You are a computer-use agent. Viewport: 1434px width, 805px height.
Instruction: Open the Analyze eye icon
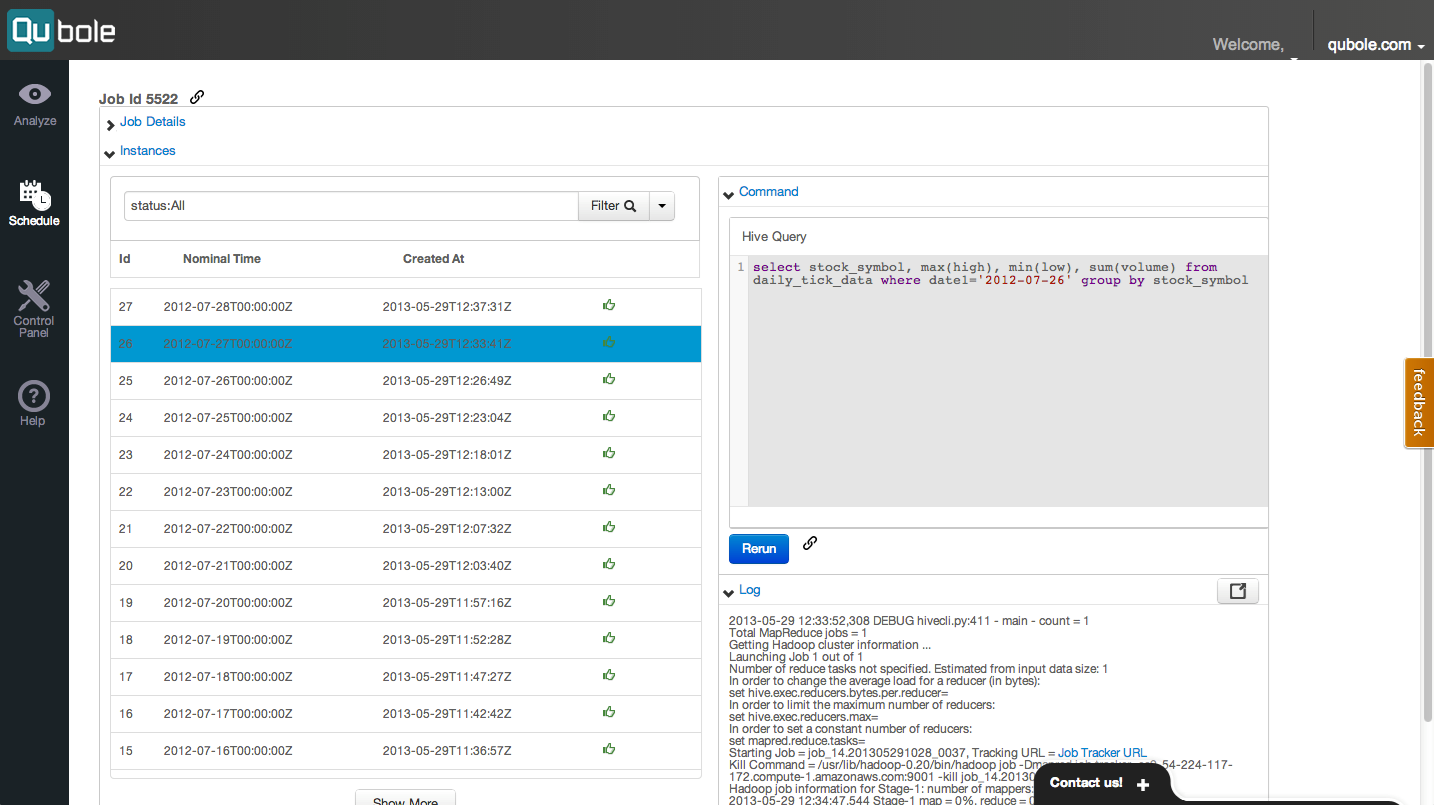pyautogui.click(x=34, y=94)
